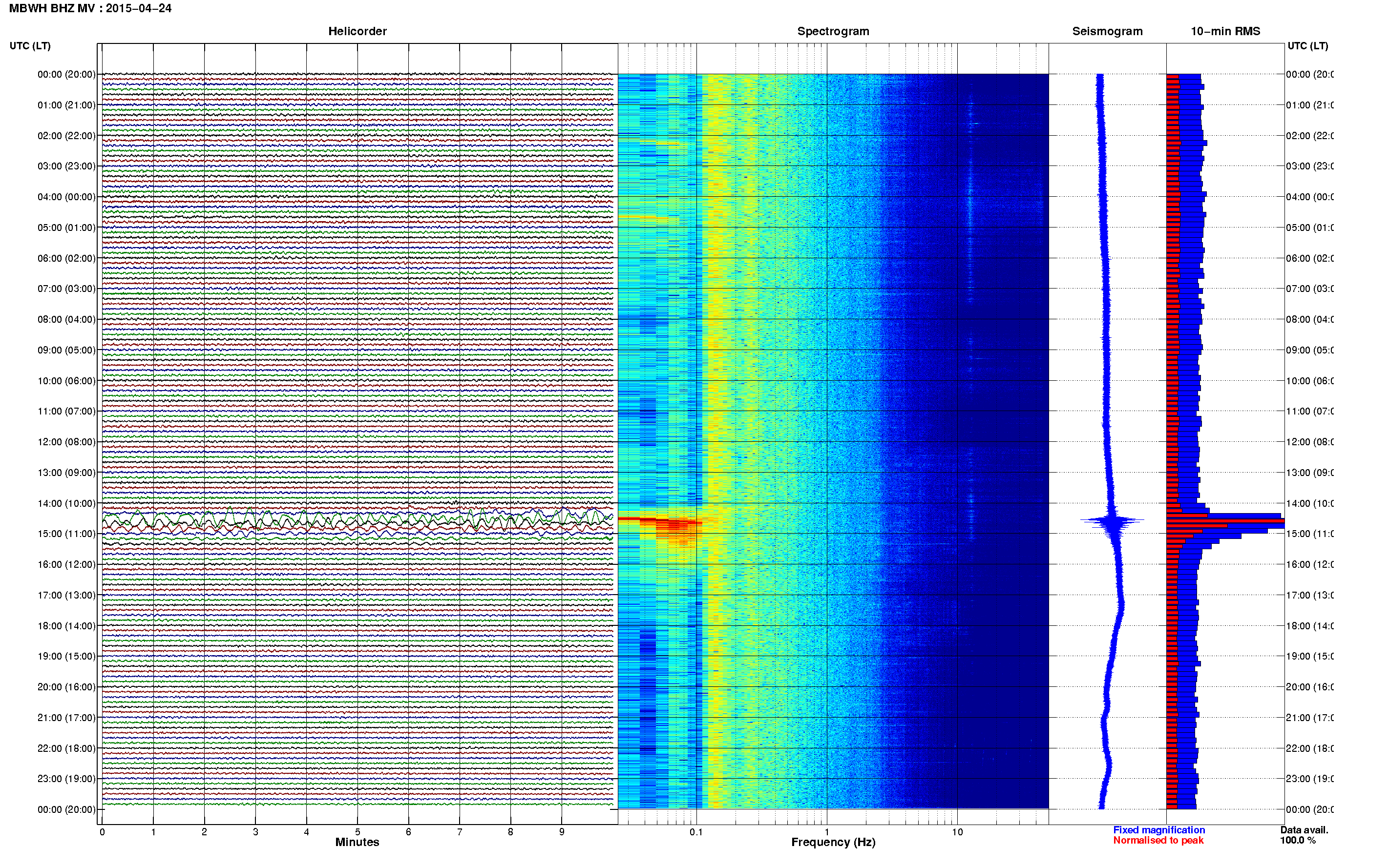Click the '0' tick on the Minutes axis
The width and height of the screenshot is (1389, 868).
coord(102,832)
